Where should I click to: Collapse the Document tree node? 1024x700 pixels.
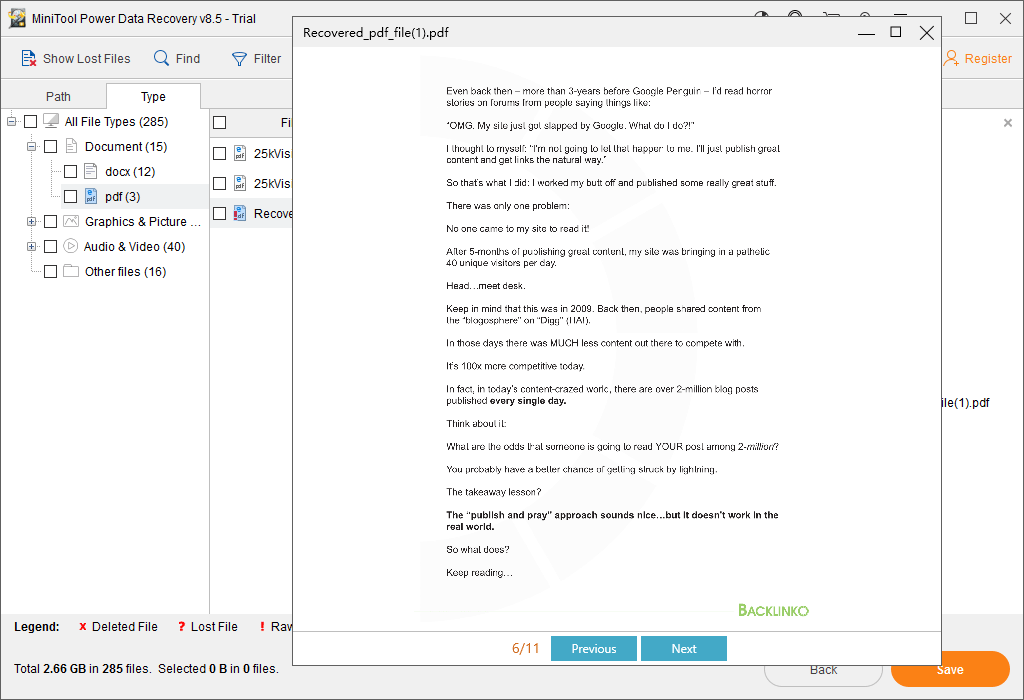pos(31,146)
